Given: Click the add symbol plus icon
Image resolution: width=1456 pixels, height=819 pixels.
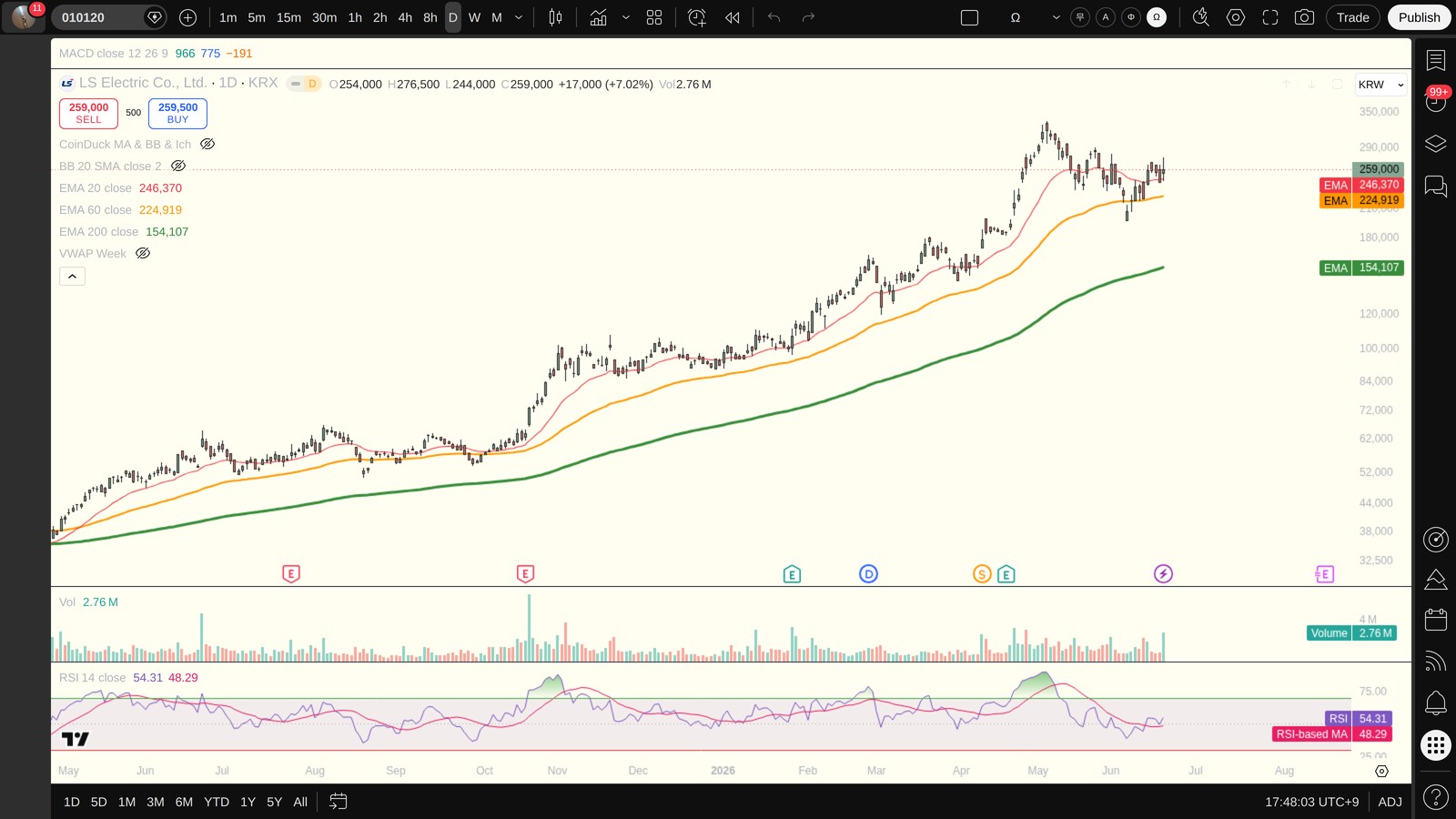Looking at the screenshot, I should 187,17.
